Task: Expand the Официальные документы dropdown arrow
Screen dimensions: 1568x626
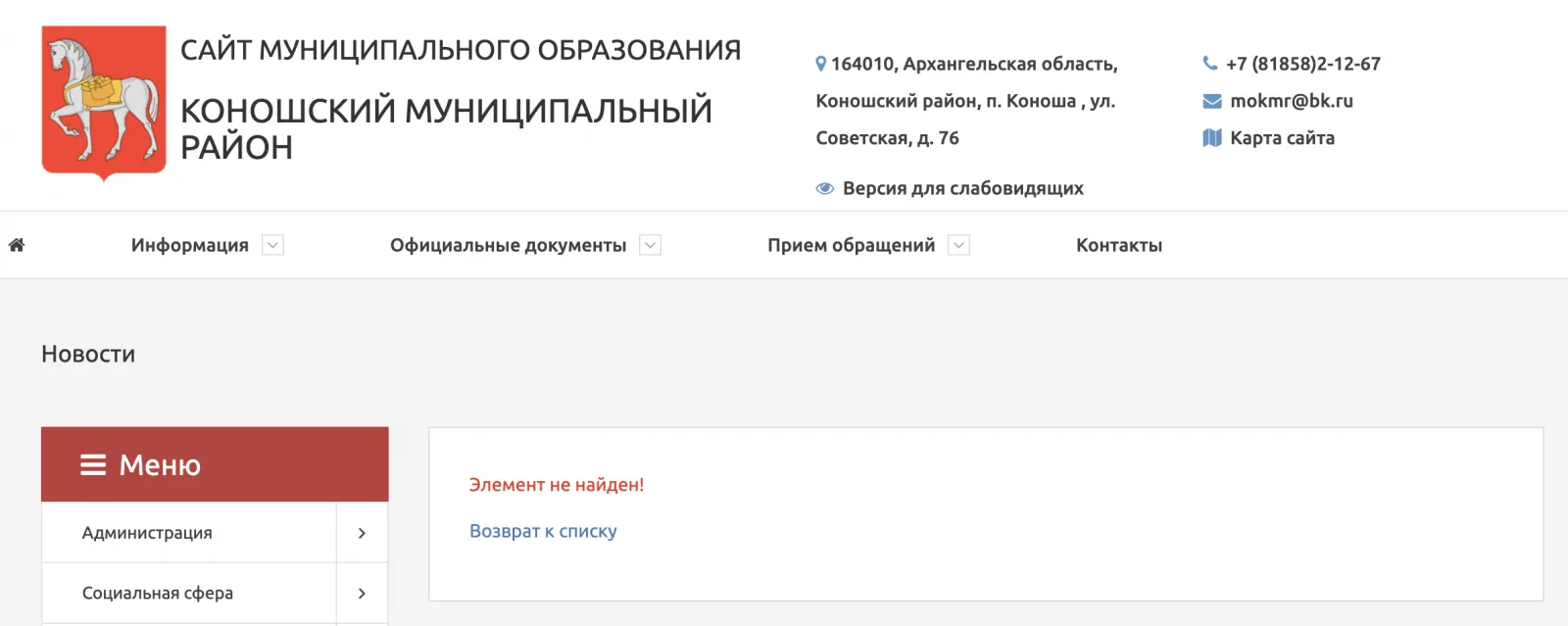Action: point(650,245)
